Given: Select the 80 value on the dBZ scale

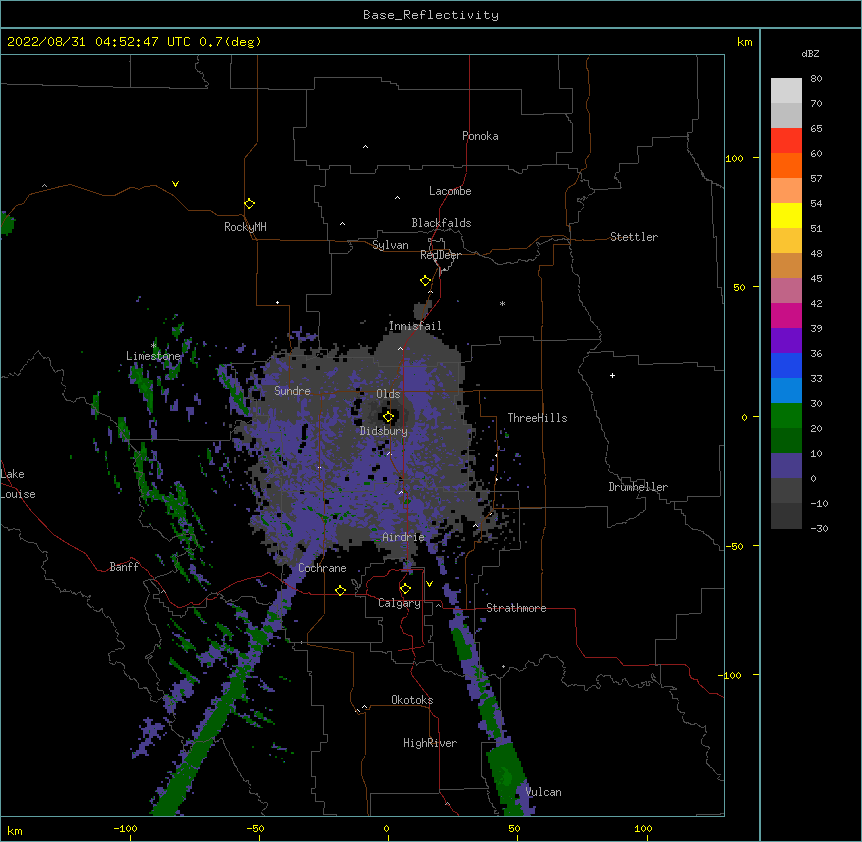Looking at the screenshot, I should [816, 79].
